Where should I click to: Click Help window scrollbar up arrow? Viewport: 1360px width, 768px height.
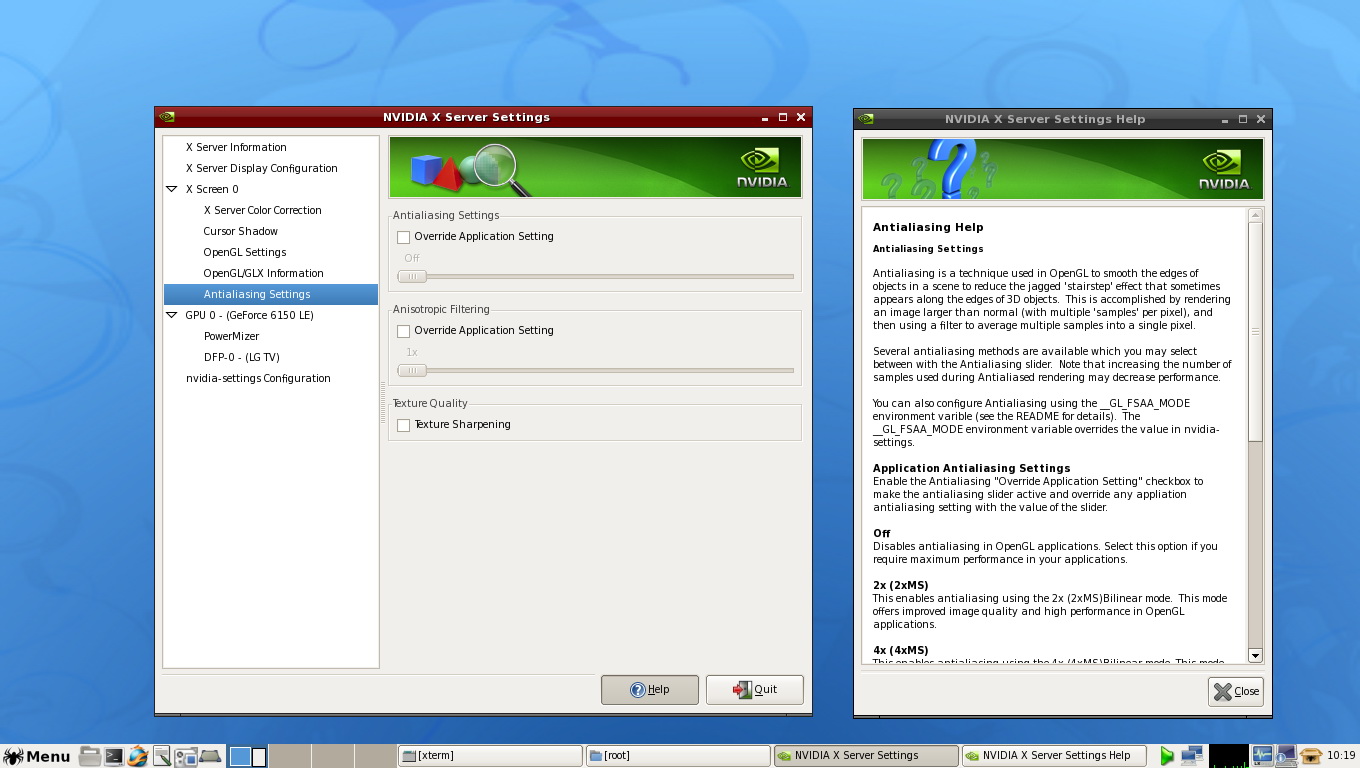pyautogui.click(x=1256, y=215)
